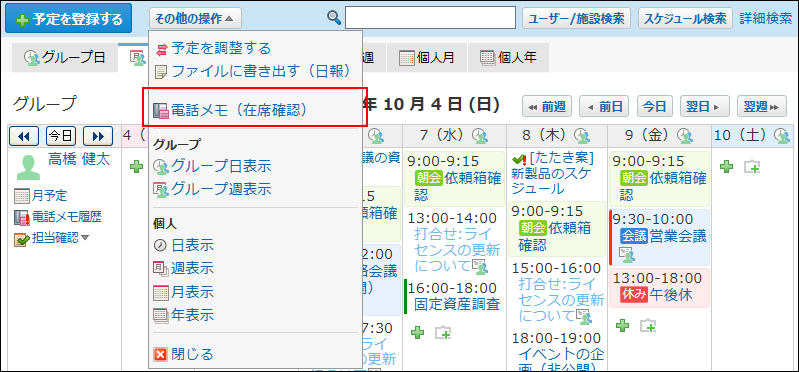The image size is (799, 372).
Task: Click the green plus icon under Saturday 10
Action: pos(727,166)
